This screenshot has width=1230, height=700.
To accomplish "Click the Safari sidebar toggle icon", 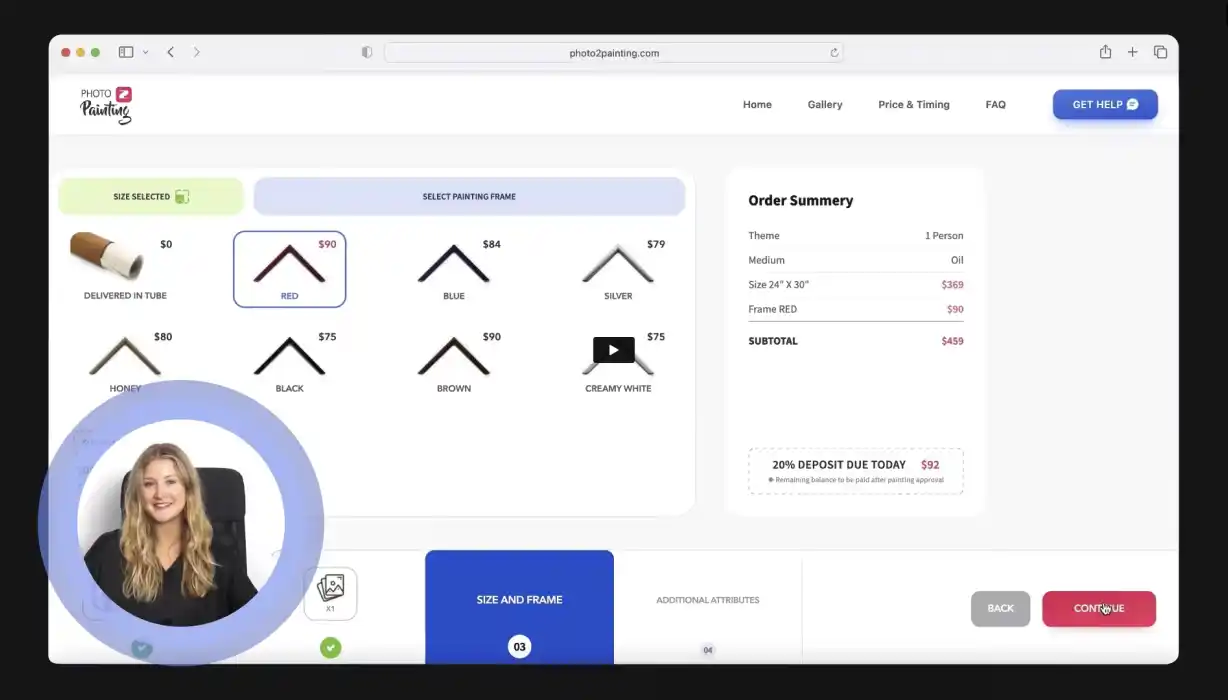I will (126, 52).
